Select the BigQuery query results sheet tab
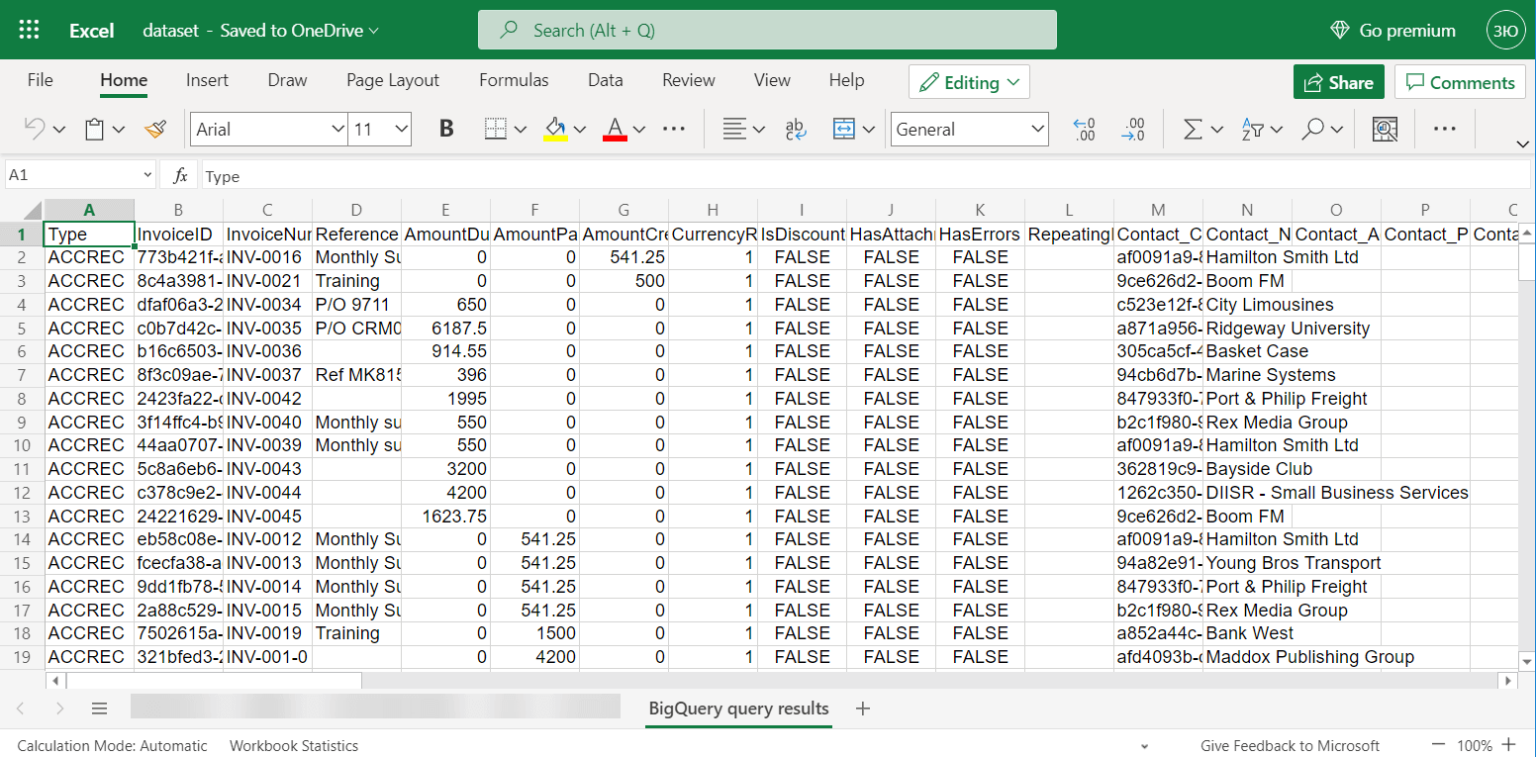The image size is (1536, 757). coord(738,708)
